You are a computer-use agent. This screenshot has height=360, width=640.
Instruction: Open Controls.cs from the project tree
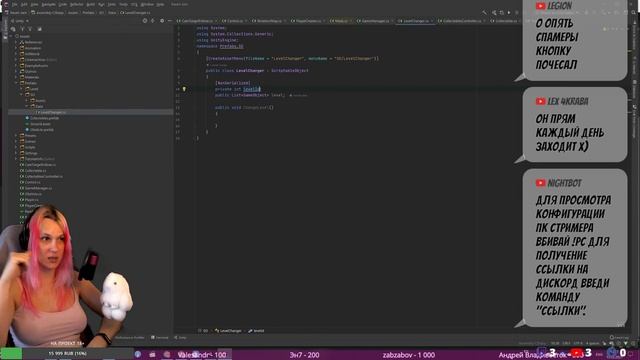[x=30, y=182]
